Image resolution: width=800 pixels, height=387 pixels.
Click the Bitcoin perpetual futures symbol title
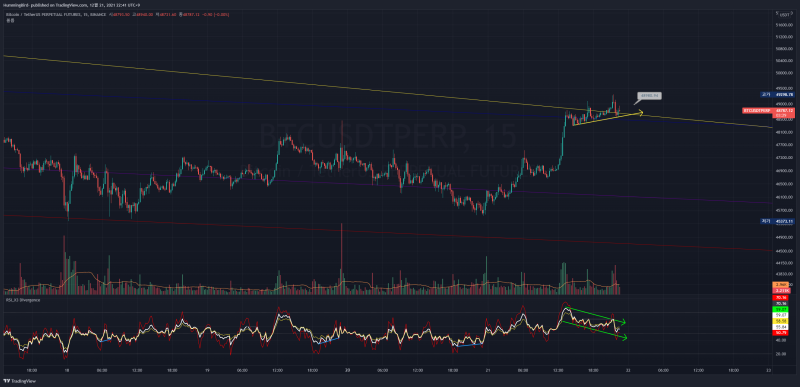[x=56, y=14]
